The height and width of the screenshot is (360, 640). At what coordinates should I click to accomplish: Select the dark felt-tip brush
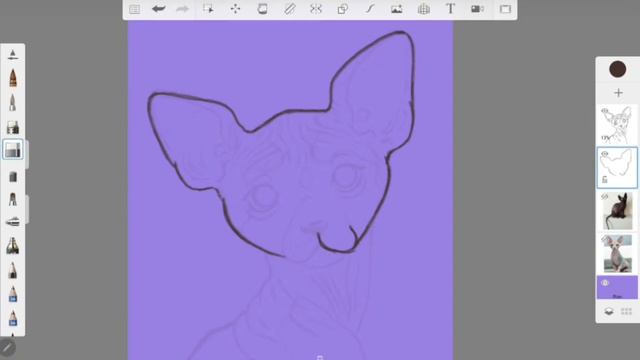[x=13, y=246]
